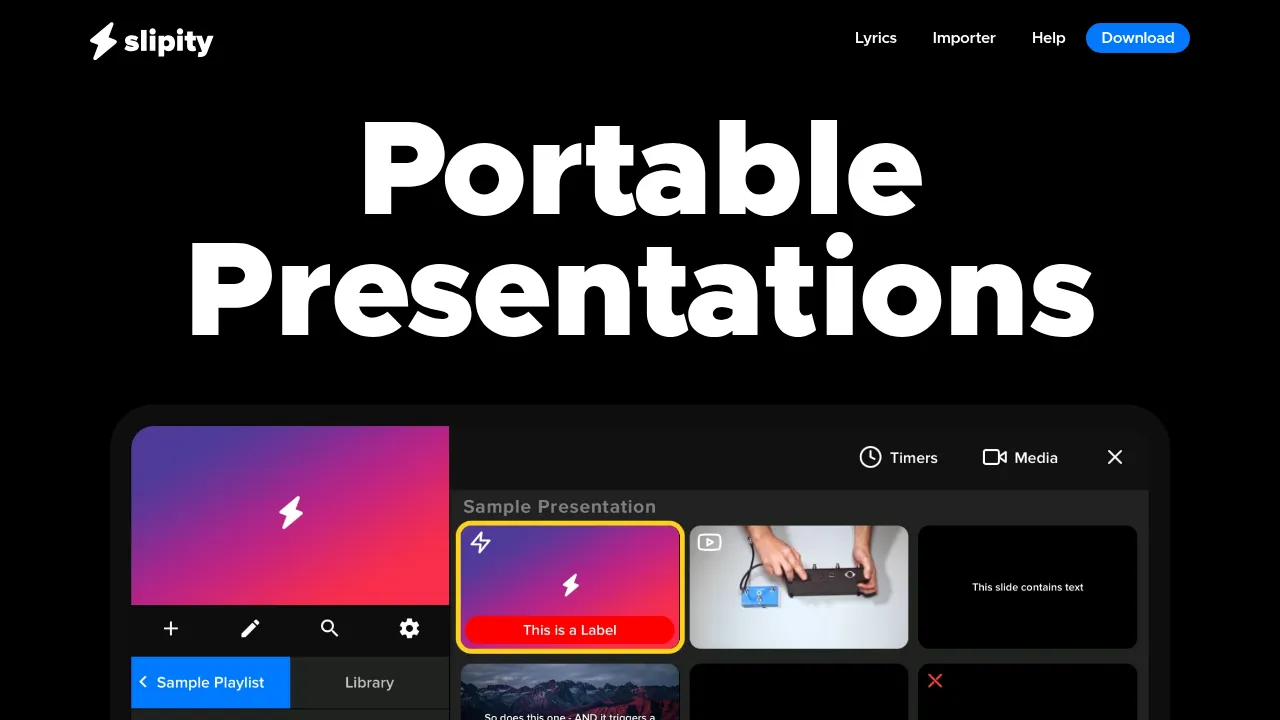
Task: Open the Help page
Action: [1048, 38]
